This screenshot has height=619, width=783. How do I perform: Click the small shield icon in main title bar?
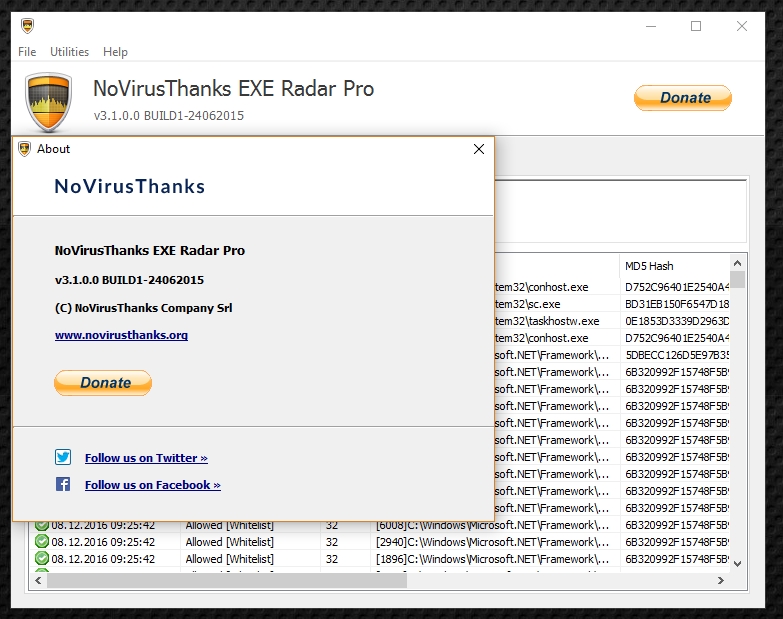[27, 26]
